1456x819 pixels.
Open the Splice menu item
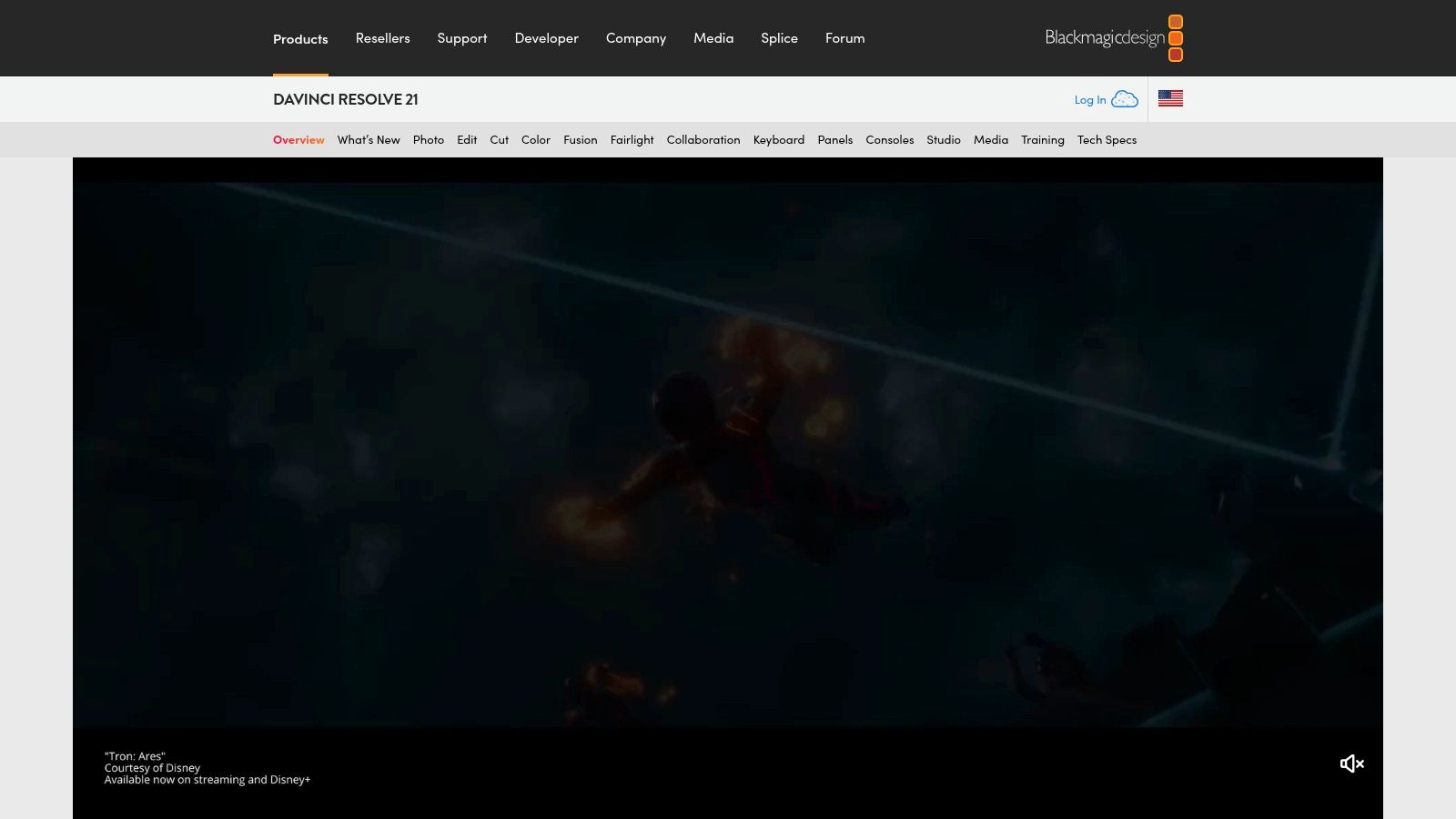[x=779, y=38]
